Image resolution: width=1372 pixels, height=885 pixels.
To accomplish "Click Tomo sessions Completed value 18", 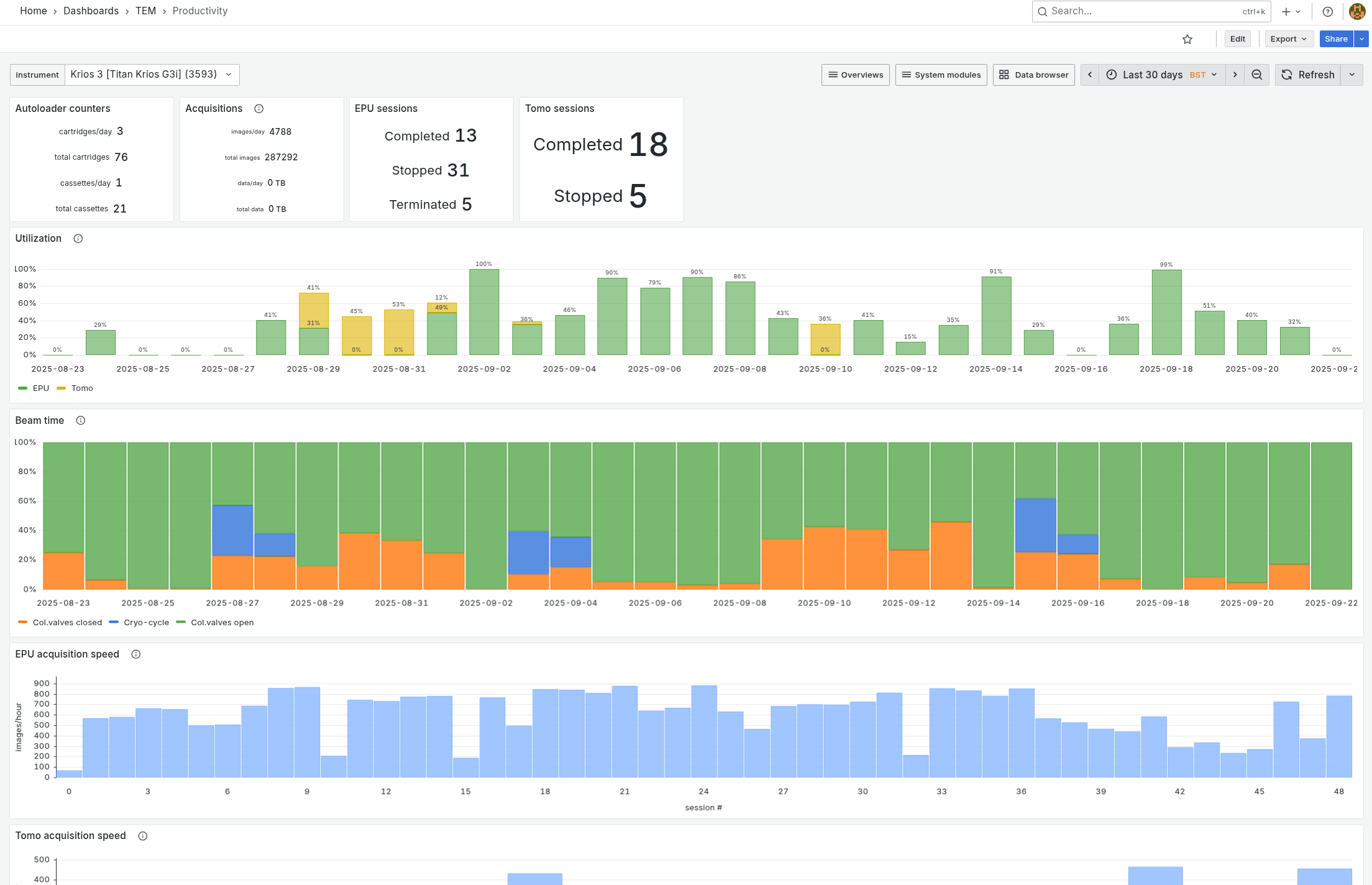I will pos(648,145).
